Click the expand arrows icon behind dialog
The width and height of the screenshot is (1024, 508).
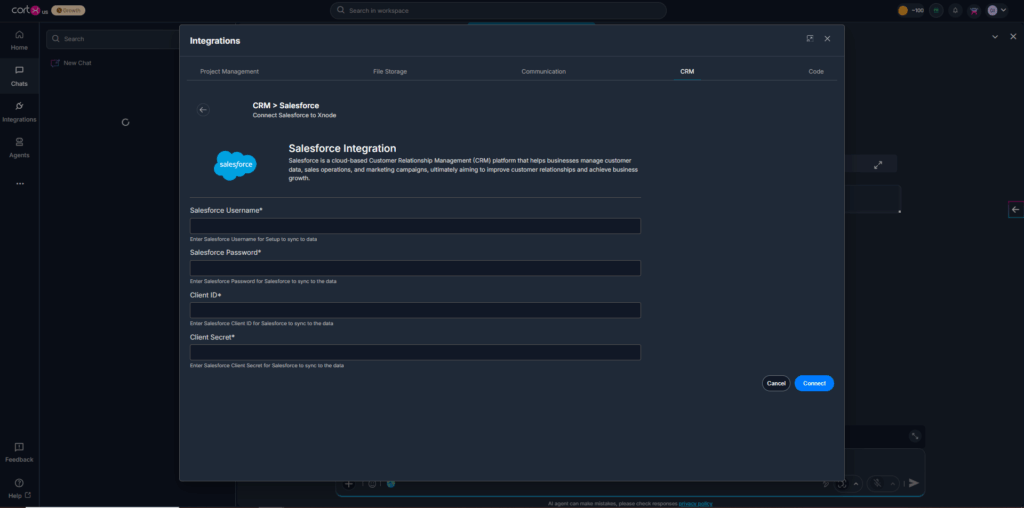pyautogui.click(x=878, y=165)
